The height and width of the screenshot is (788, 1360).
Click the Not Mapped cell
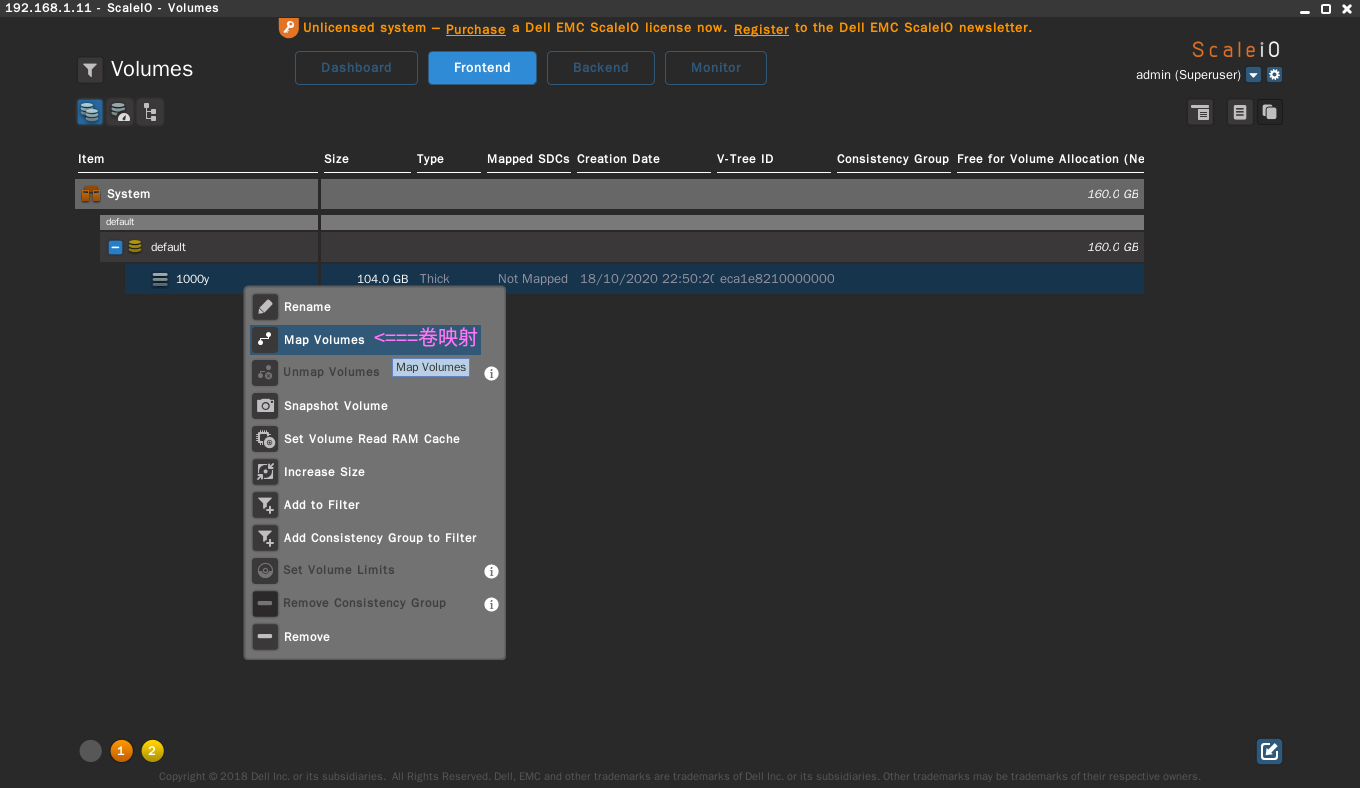[533, 279]
